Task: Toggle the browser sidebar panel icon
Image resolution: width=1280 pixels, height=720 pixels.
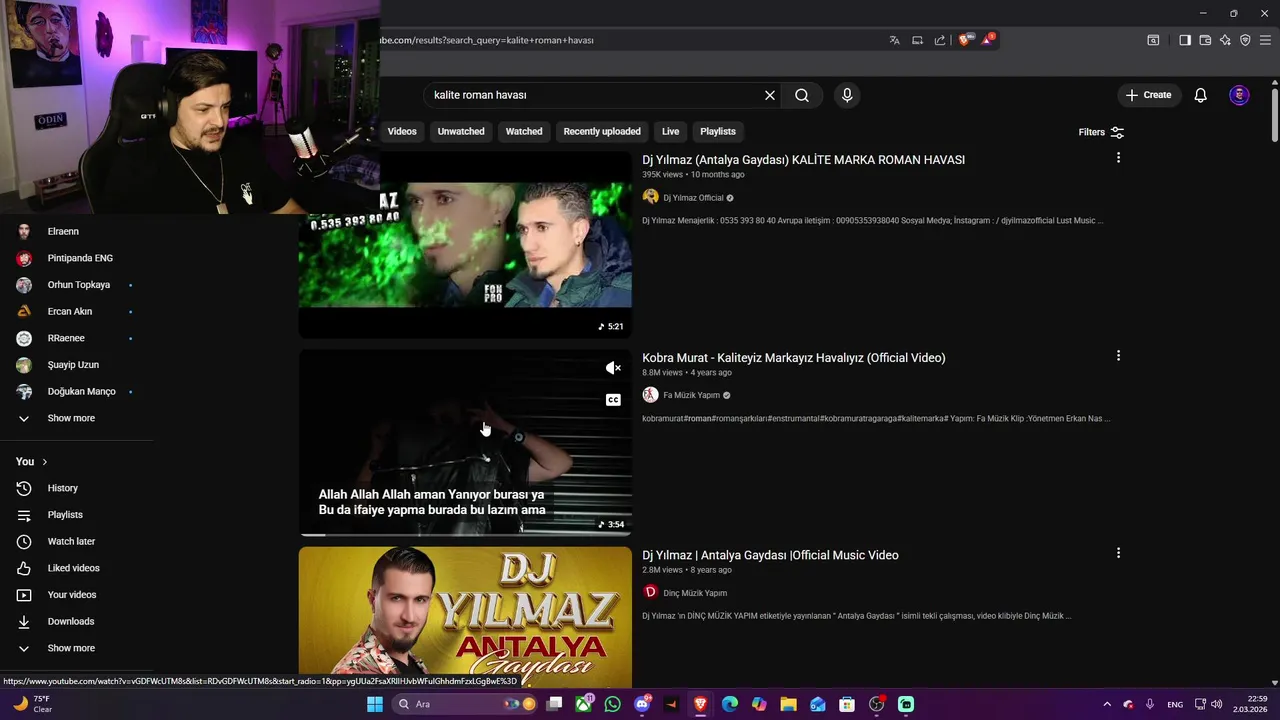Action: tap(1185, 40)
